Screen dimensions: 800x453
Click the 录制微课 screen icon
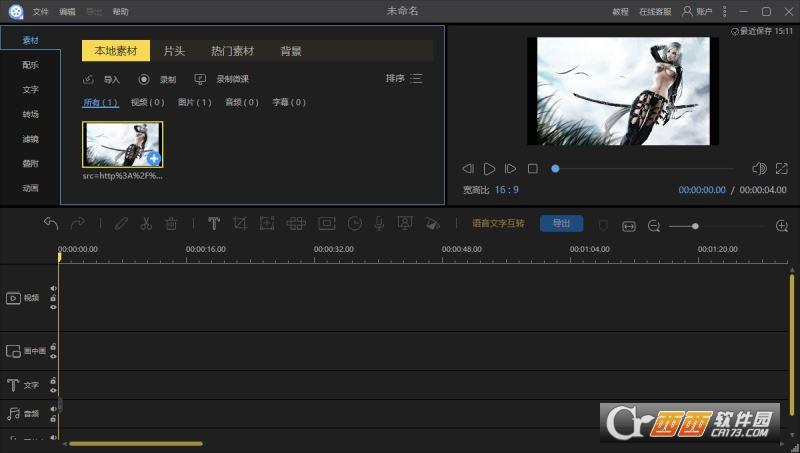point(200,79)
